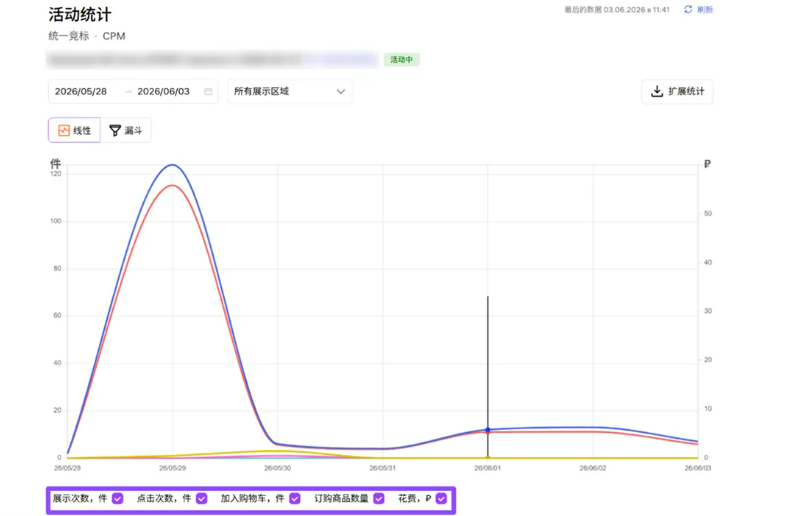Click the end date 2026/06/03 field
Screen dimensions: 795x516
(163, 91)
